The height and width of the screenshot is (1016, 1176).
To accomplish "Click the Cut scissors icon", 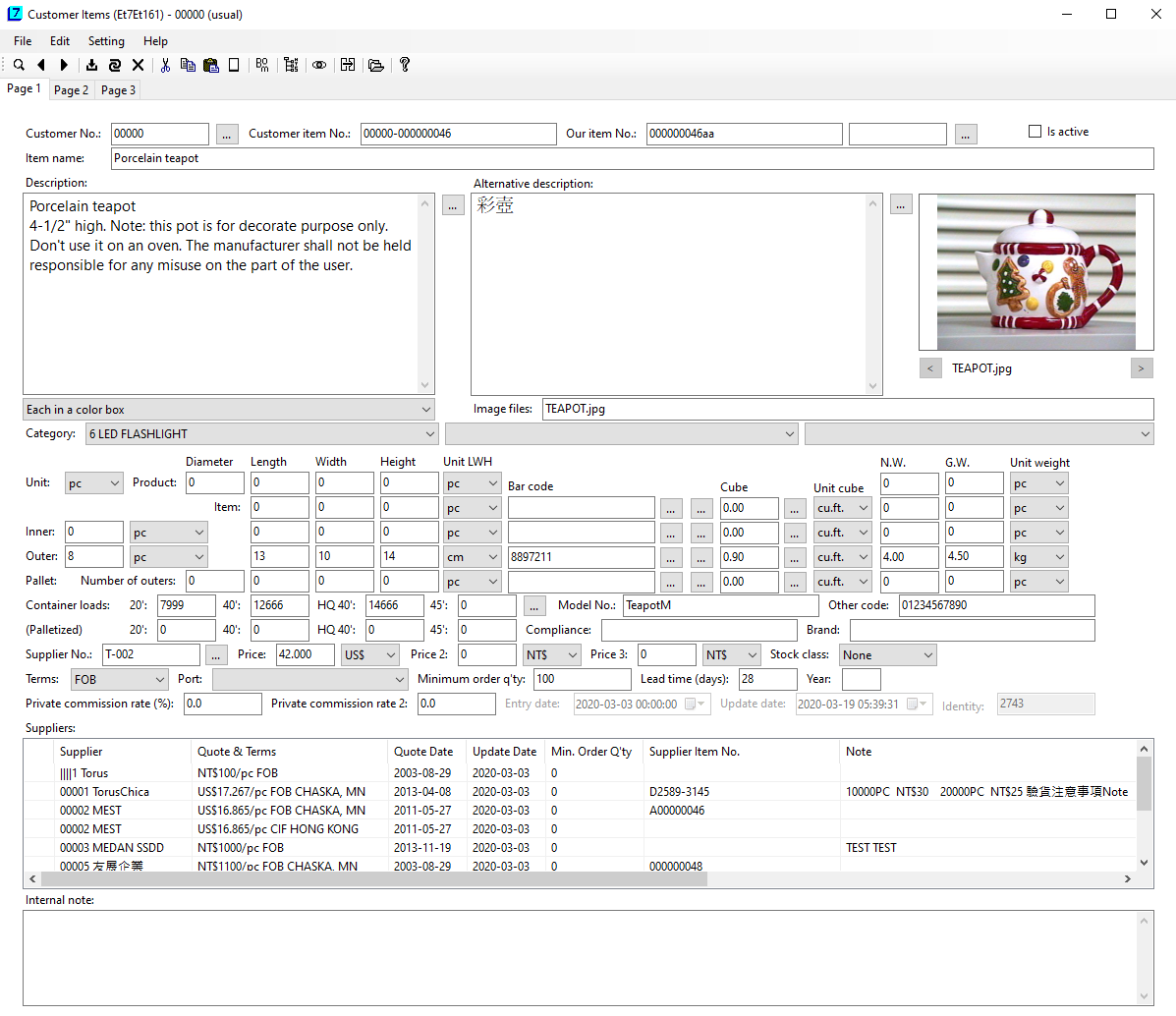I will click(165, 65).
